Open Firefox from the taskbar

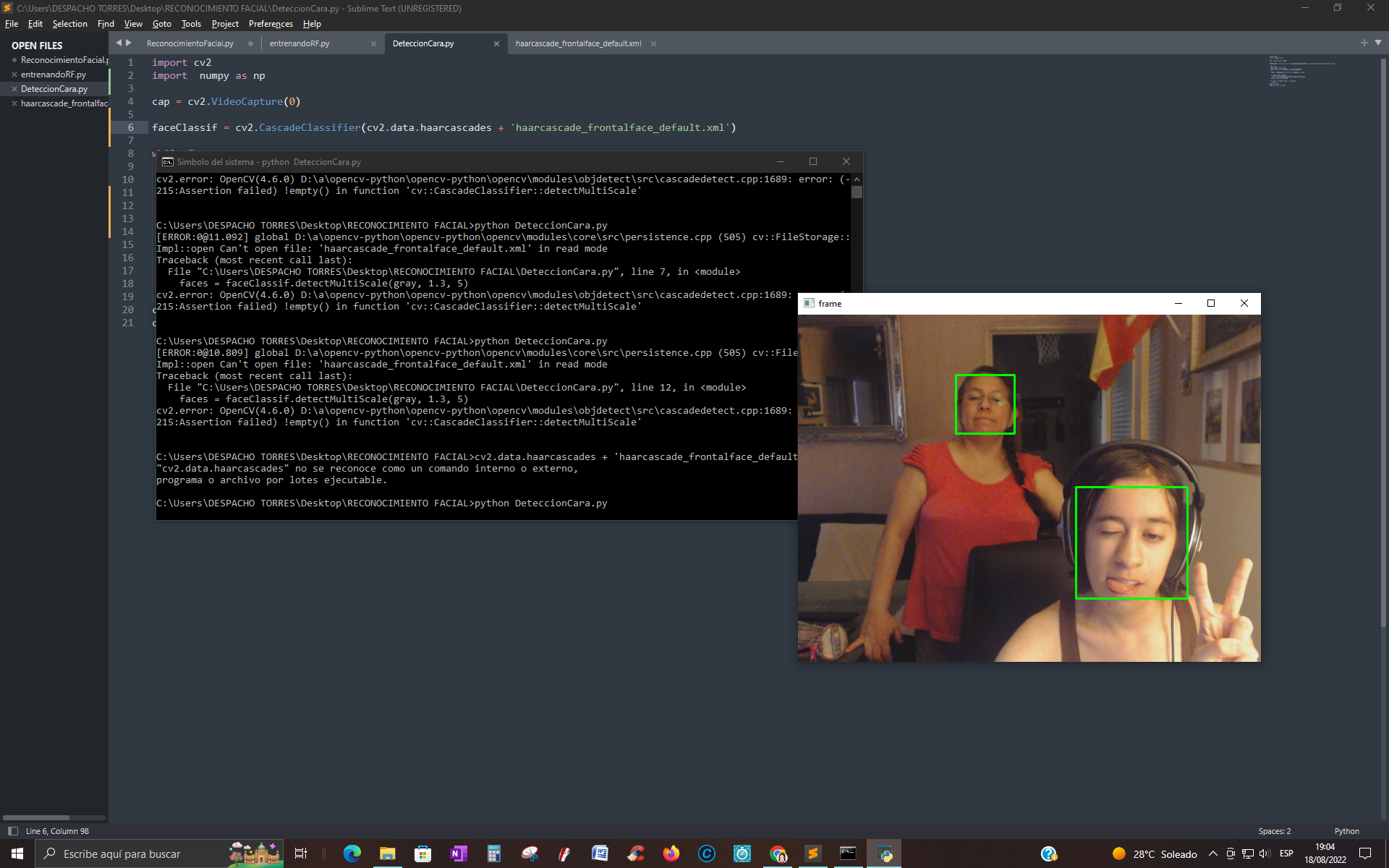coord(671,854)
